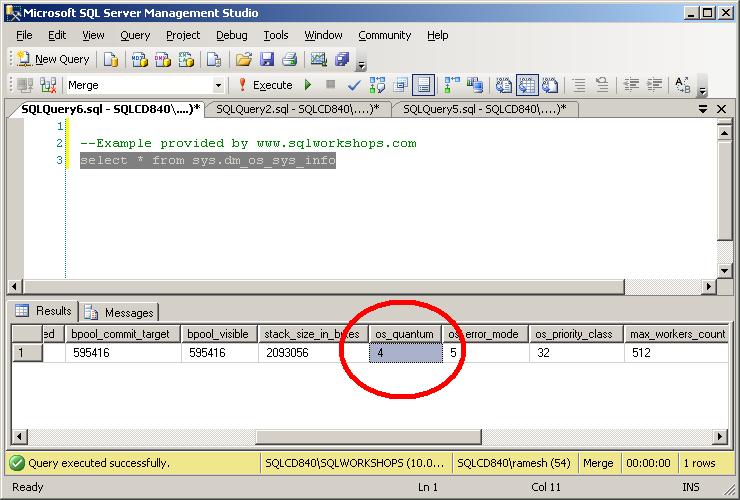Close the active query document

[721, 109]
